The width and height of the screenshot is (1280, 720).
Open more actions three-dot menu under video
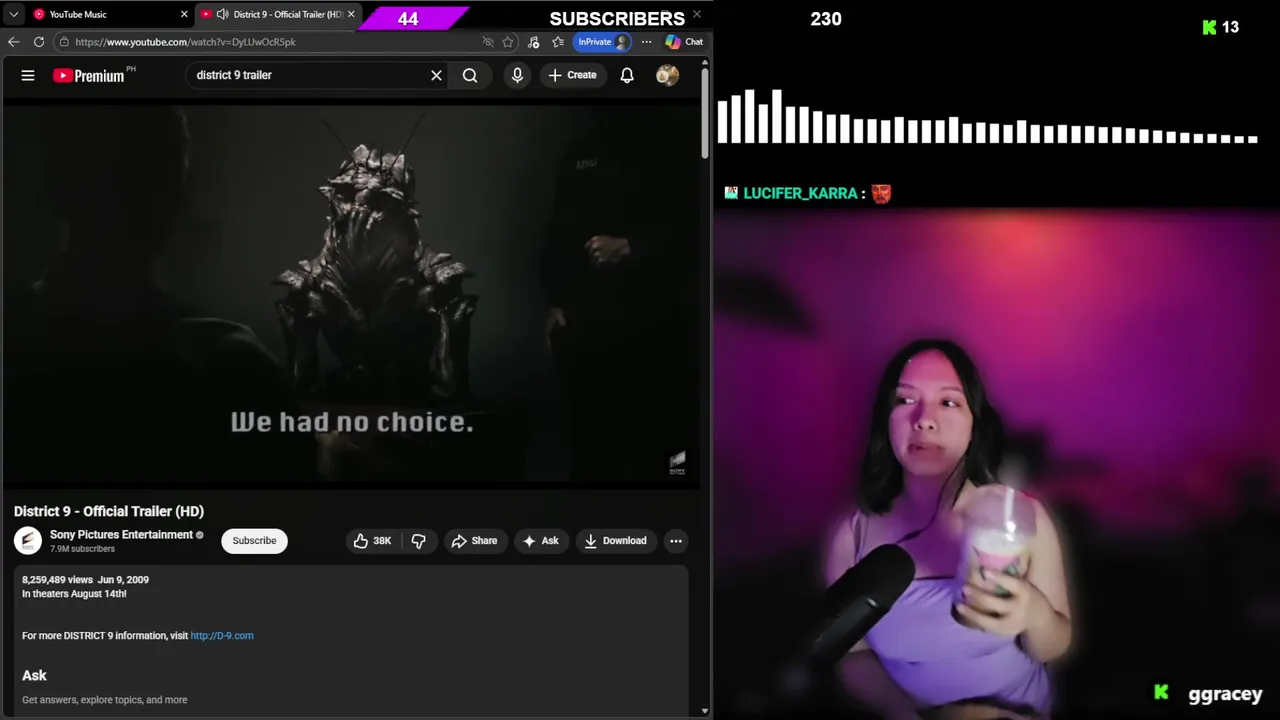676,541
